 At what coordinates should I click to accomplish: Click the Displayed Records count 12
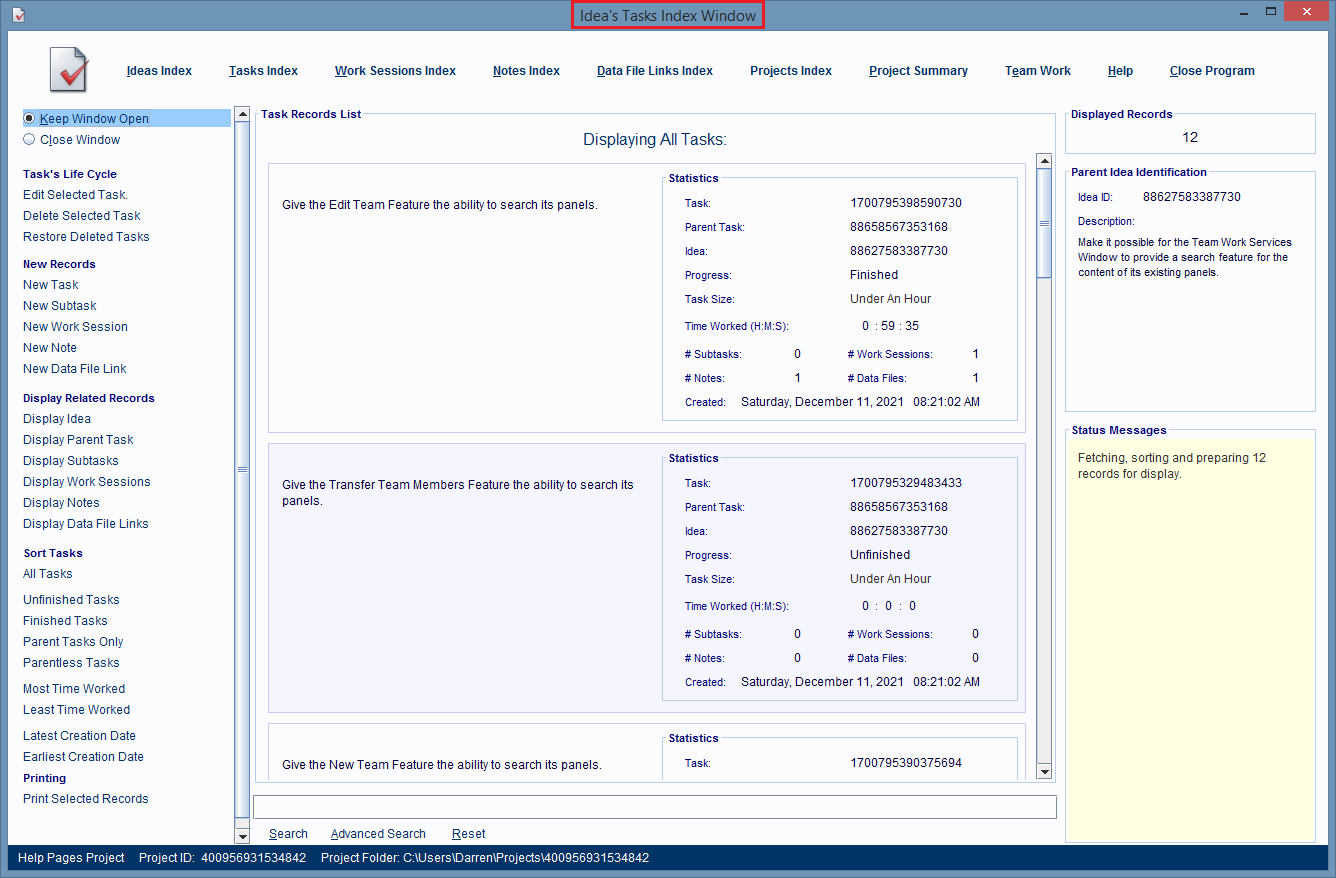(x=1190, y=137)
